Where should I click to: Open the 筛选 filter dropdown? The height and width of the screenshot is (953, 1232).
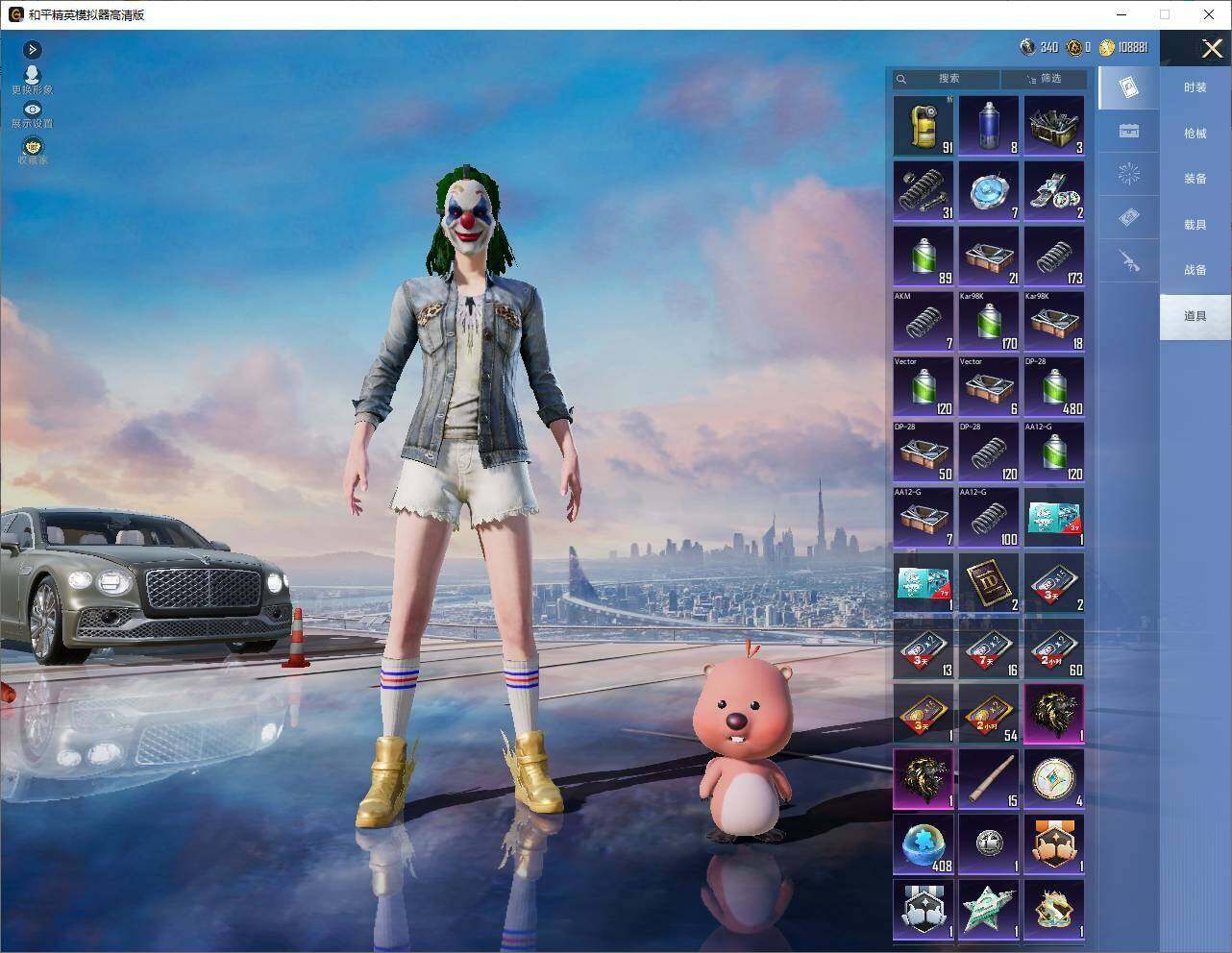[1045, 79]
